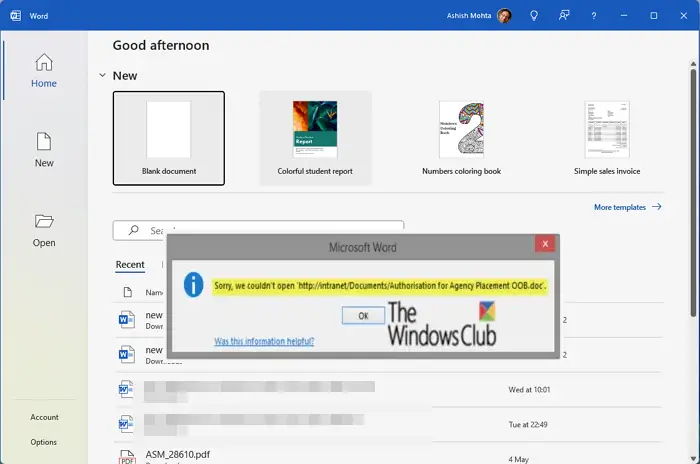The height and width of the screenshot is (464, 700).
Task: Maximize the Word window
Action: click(654, 16)
